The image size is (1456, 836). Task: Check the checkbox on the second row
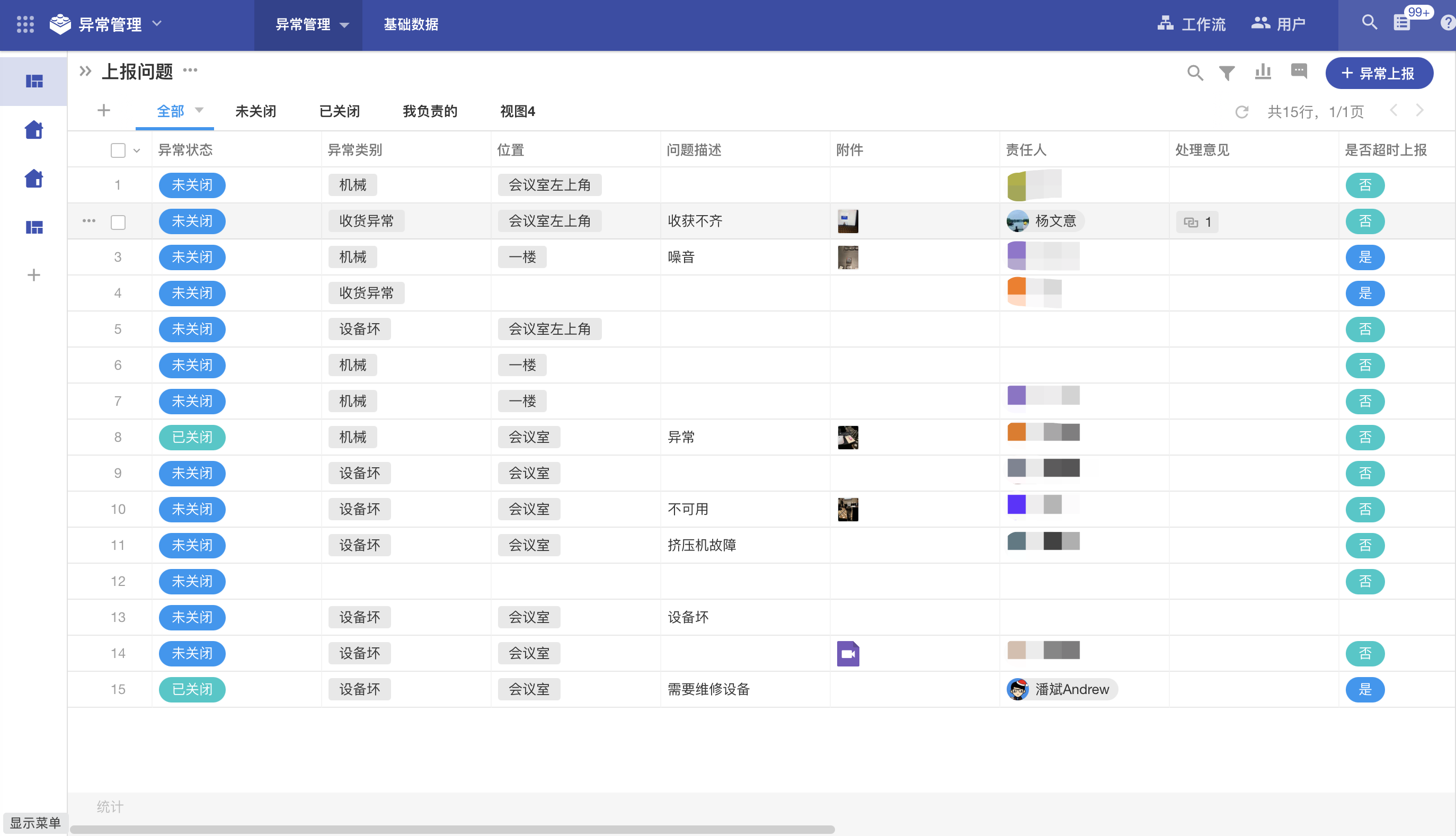118,222
